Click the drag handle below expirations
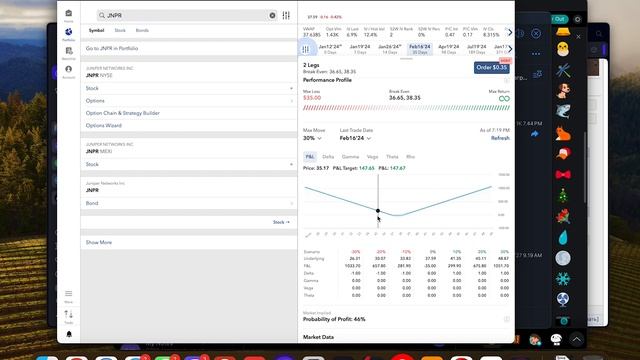Screen dimensions: 640x360 [406, 59]
